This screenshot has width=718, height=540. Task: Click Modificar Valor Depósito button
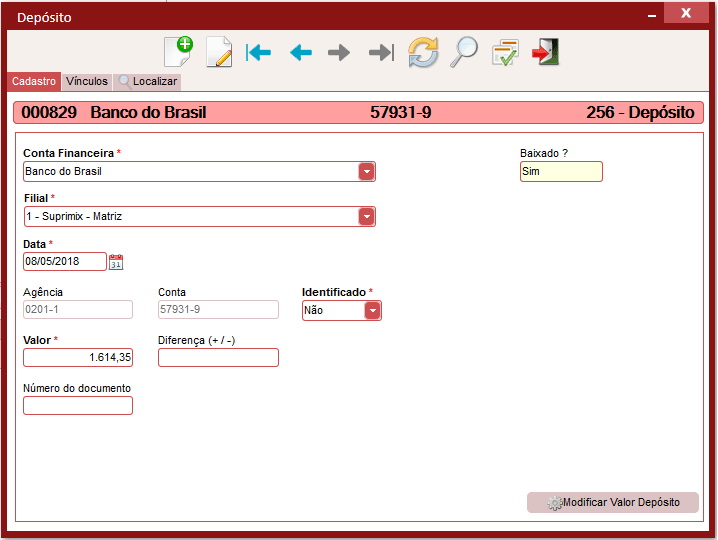(613, 502)
